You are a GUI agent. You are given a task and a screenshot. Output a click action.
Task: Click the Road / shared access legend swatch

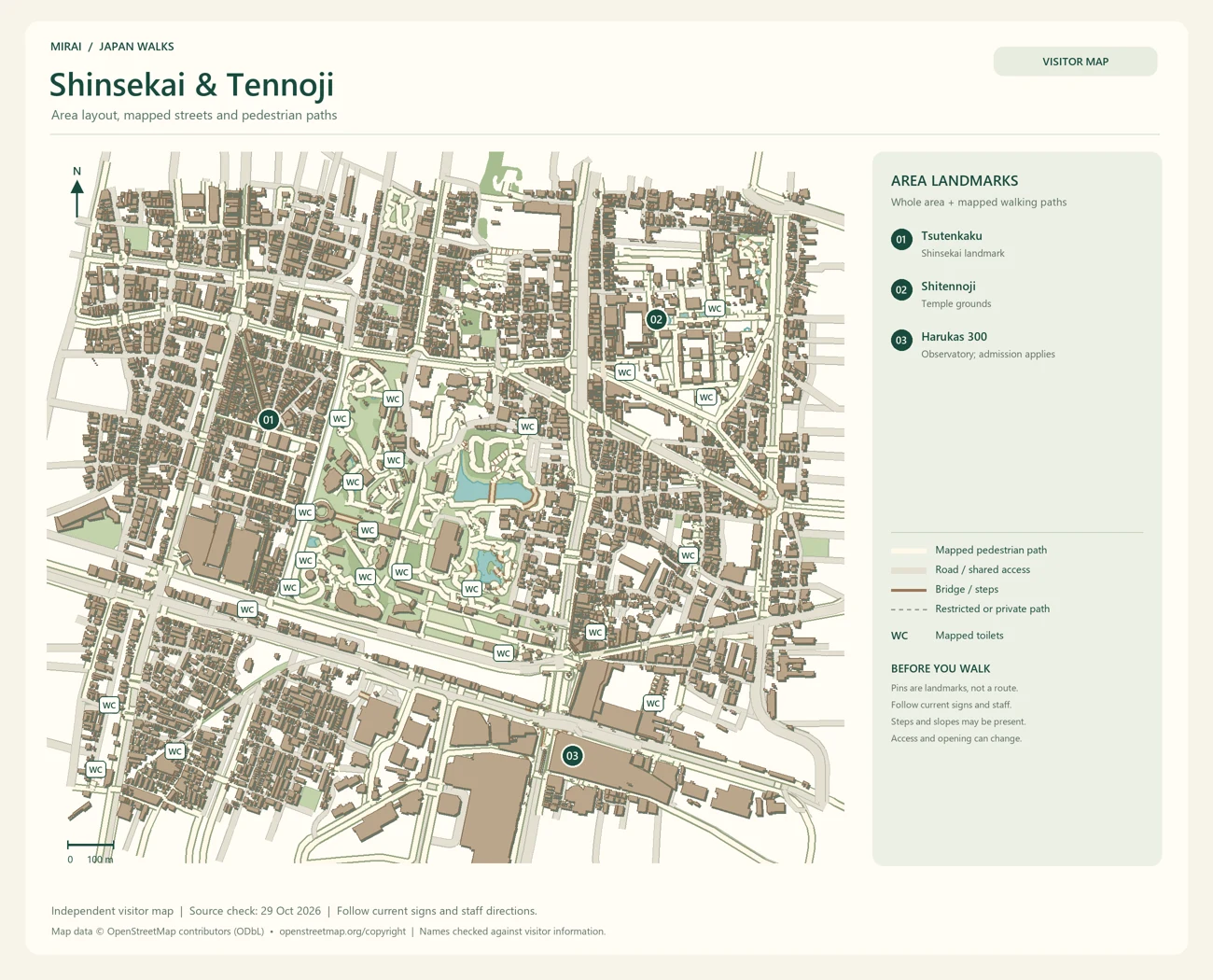[909, 570]
